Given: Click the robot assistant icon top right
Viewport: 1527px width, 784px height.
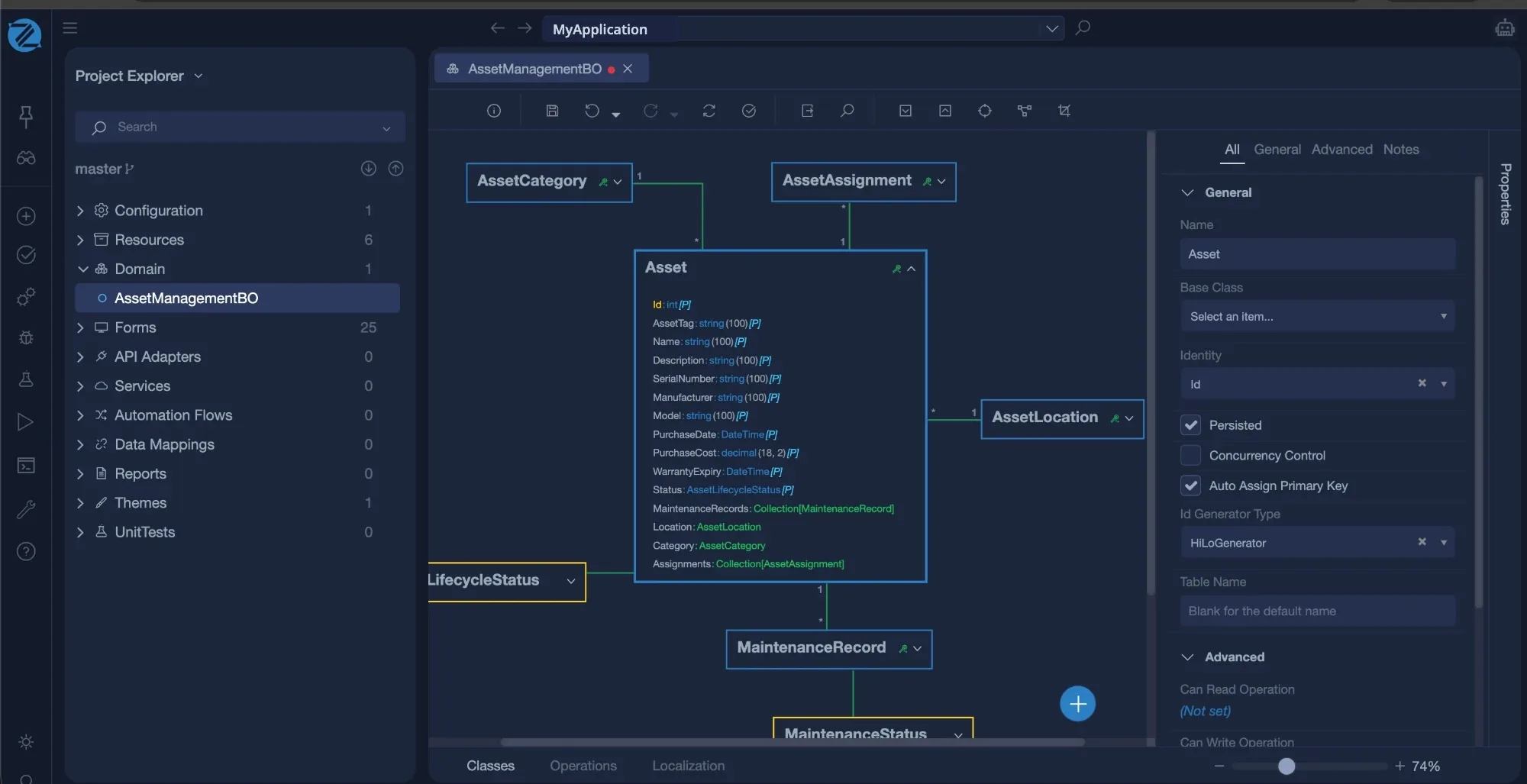Looking at the screenshot, I should [1505, 28].
